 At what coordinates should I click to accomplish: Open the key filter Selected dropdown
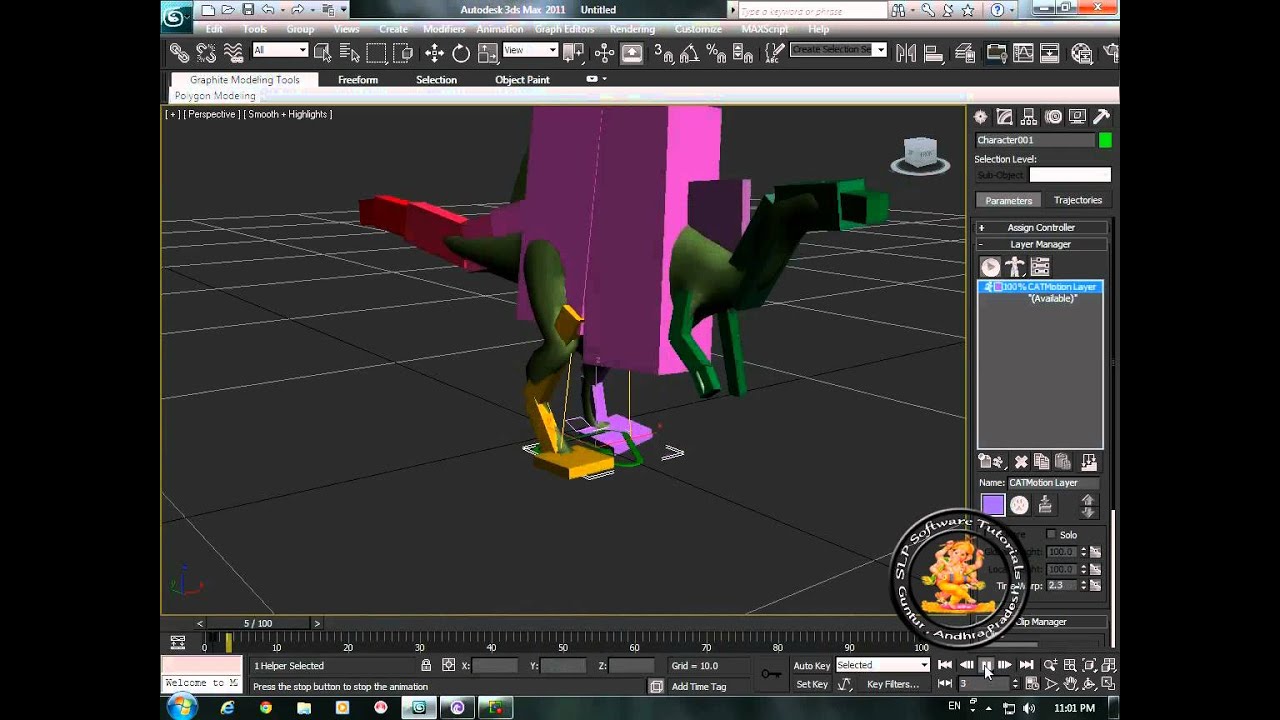[x=882, y=665]
